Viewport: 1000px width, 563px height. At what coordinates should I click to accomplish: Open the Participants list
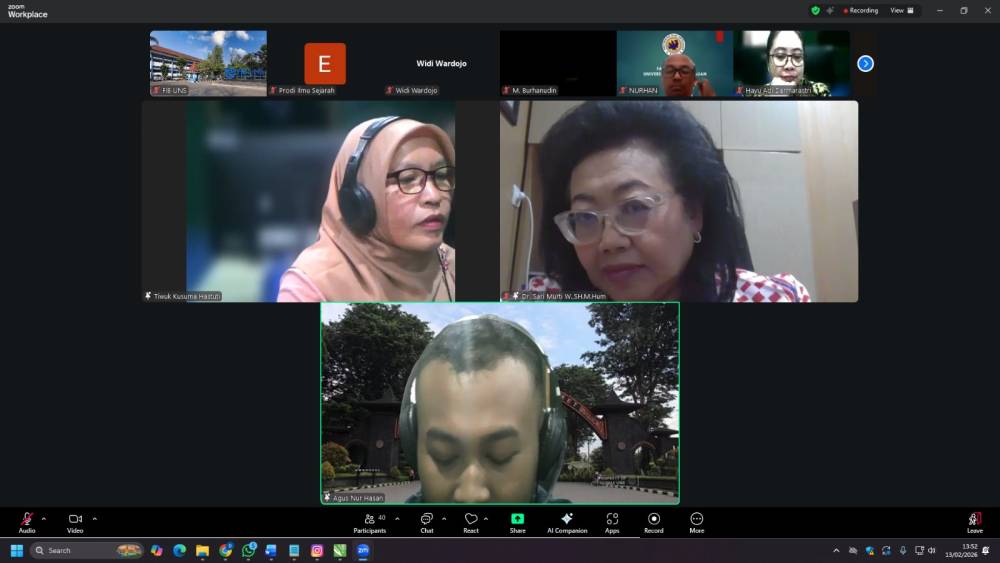coord(370,519)
